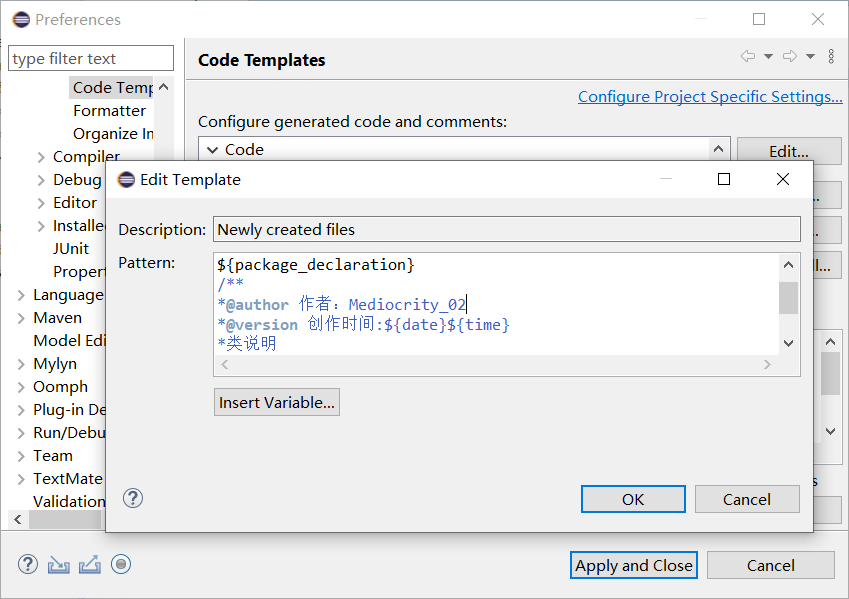Image resolution: width=849 pixels, height=599 pixels.
Task: Expand the Compiler tree node
Action: (41, 157)
